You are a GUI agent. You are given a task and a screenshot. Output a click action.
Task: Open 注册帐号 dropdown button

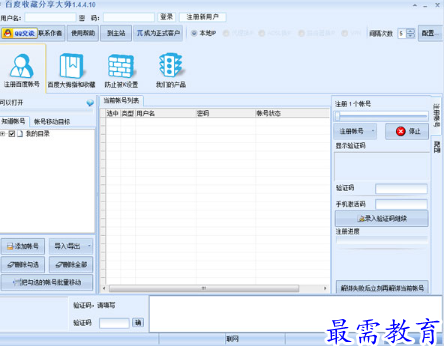[355, 131]
